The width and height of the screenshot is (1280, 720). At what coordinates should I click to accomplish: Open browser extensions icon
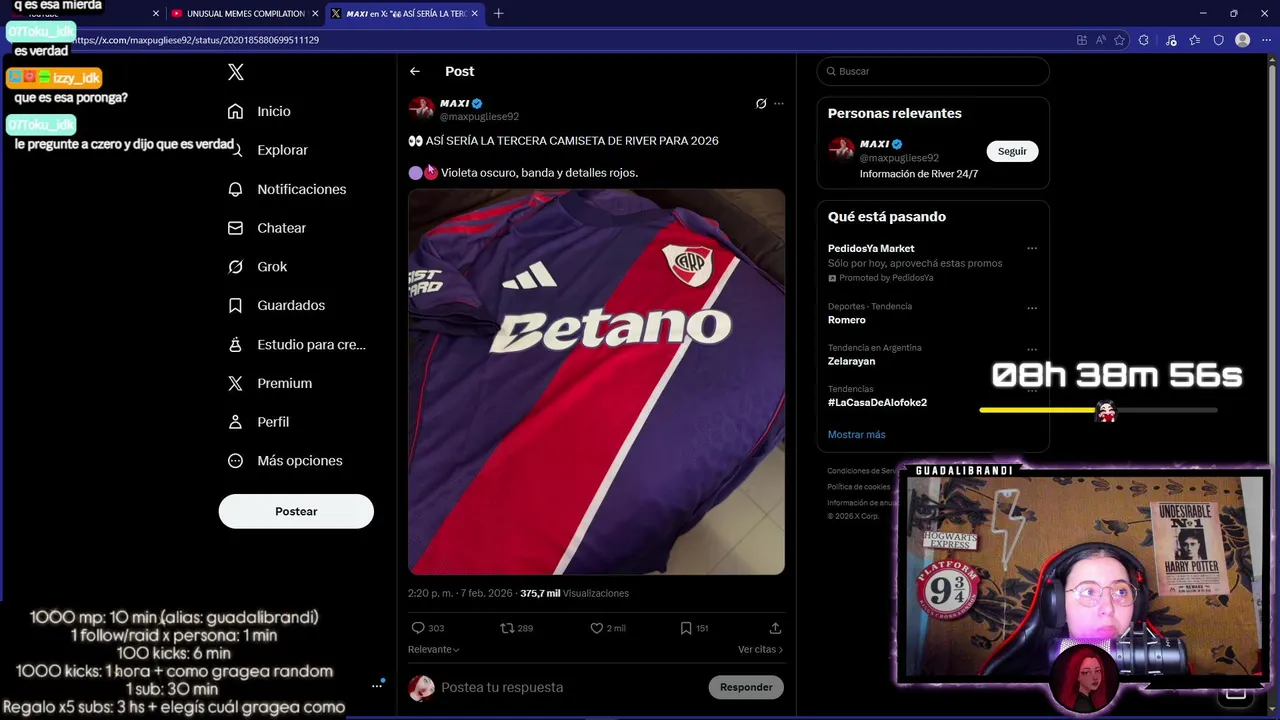click(1144, 40)
